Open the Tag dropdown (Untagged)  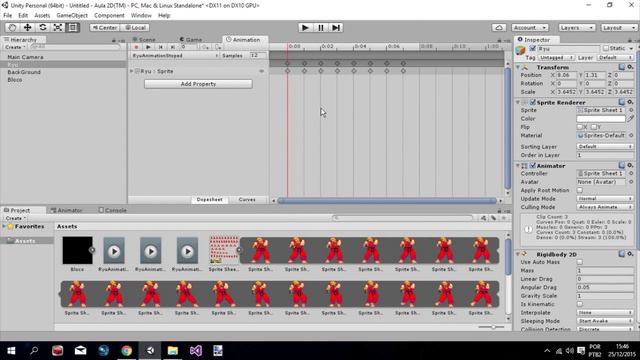pos(556,58)
